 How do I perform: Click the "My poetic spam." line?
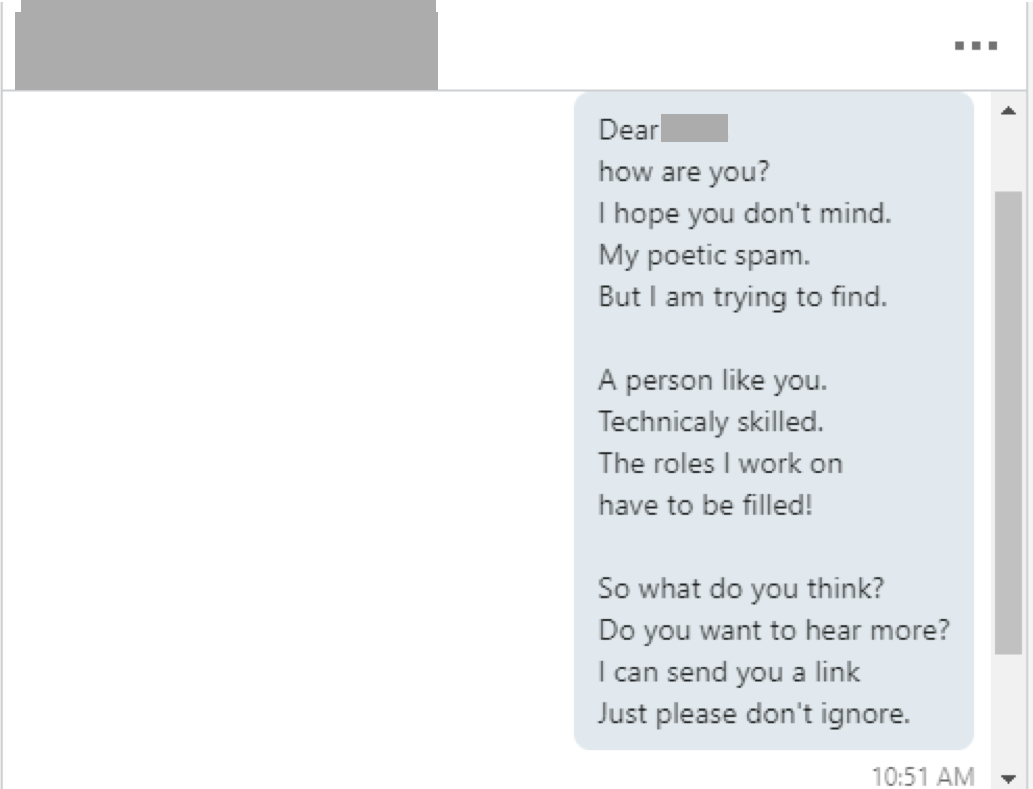pyautogui.click(x=704, y=255)
